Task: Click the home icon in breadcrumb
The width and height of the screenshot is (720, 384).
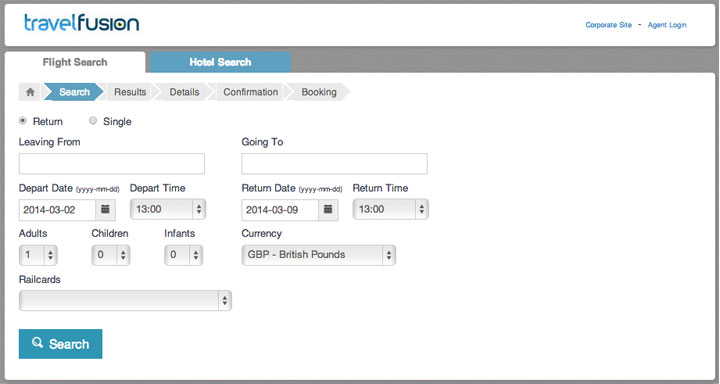Action: pyautogui.click(x=30, y=92)
